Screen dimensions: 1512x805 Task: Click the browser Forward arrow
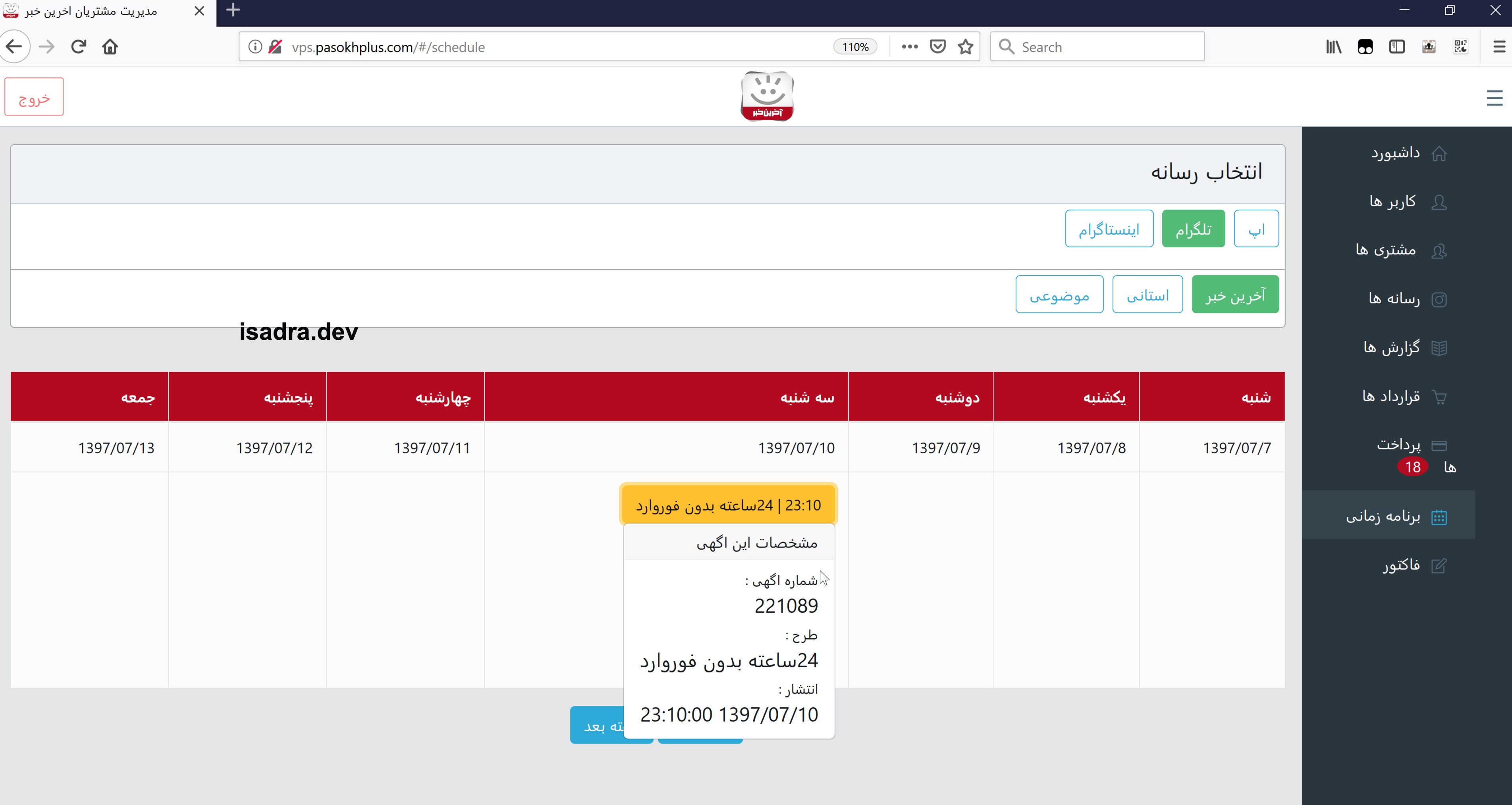point(46,47)
